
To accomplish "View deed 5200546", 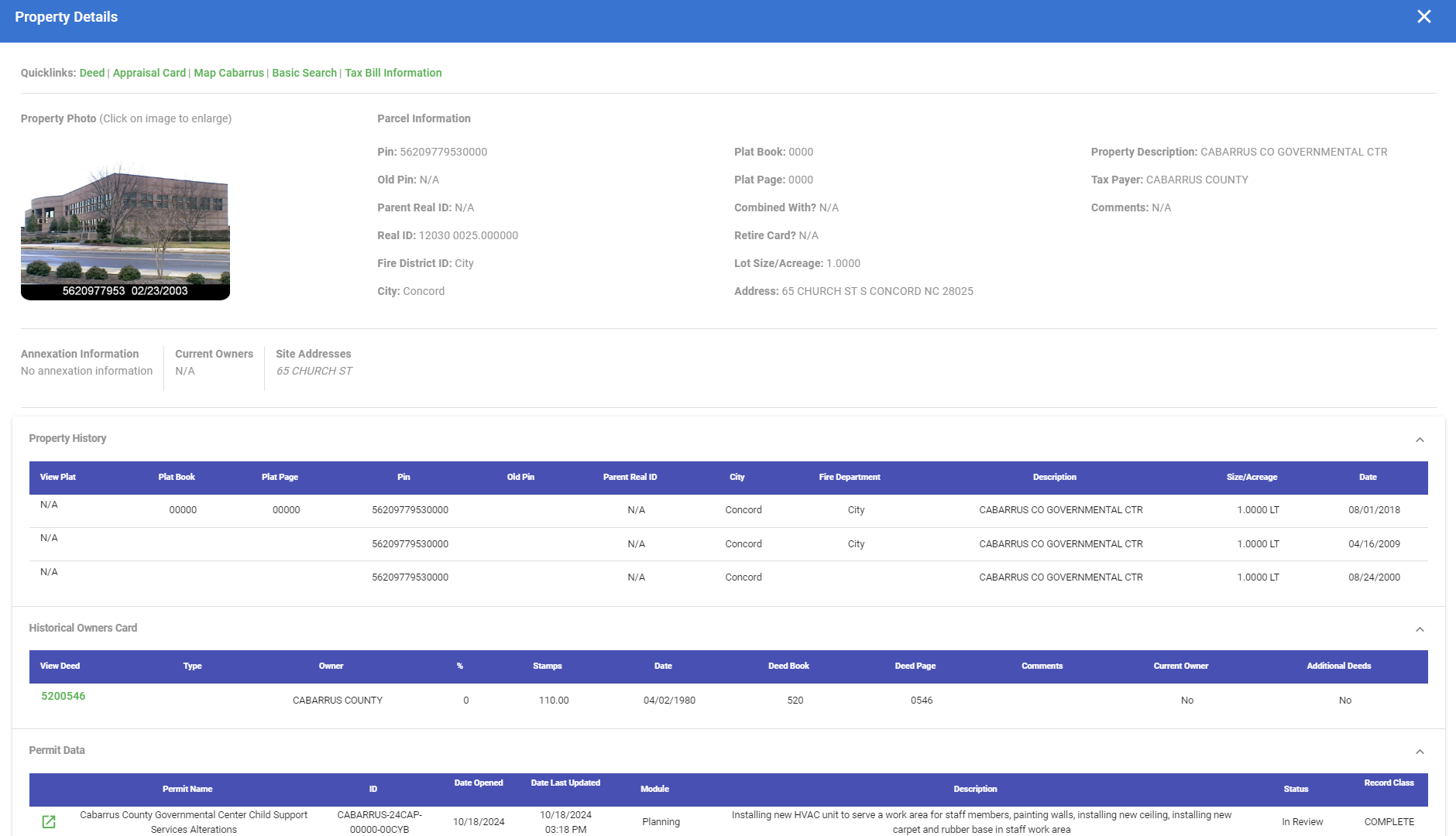I will tap(63, 696).
